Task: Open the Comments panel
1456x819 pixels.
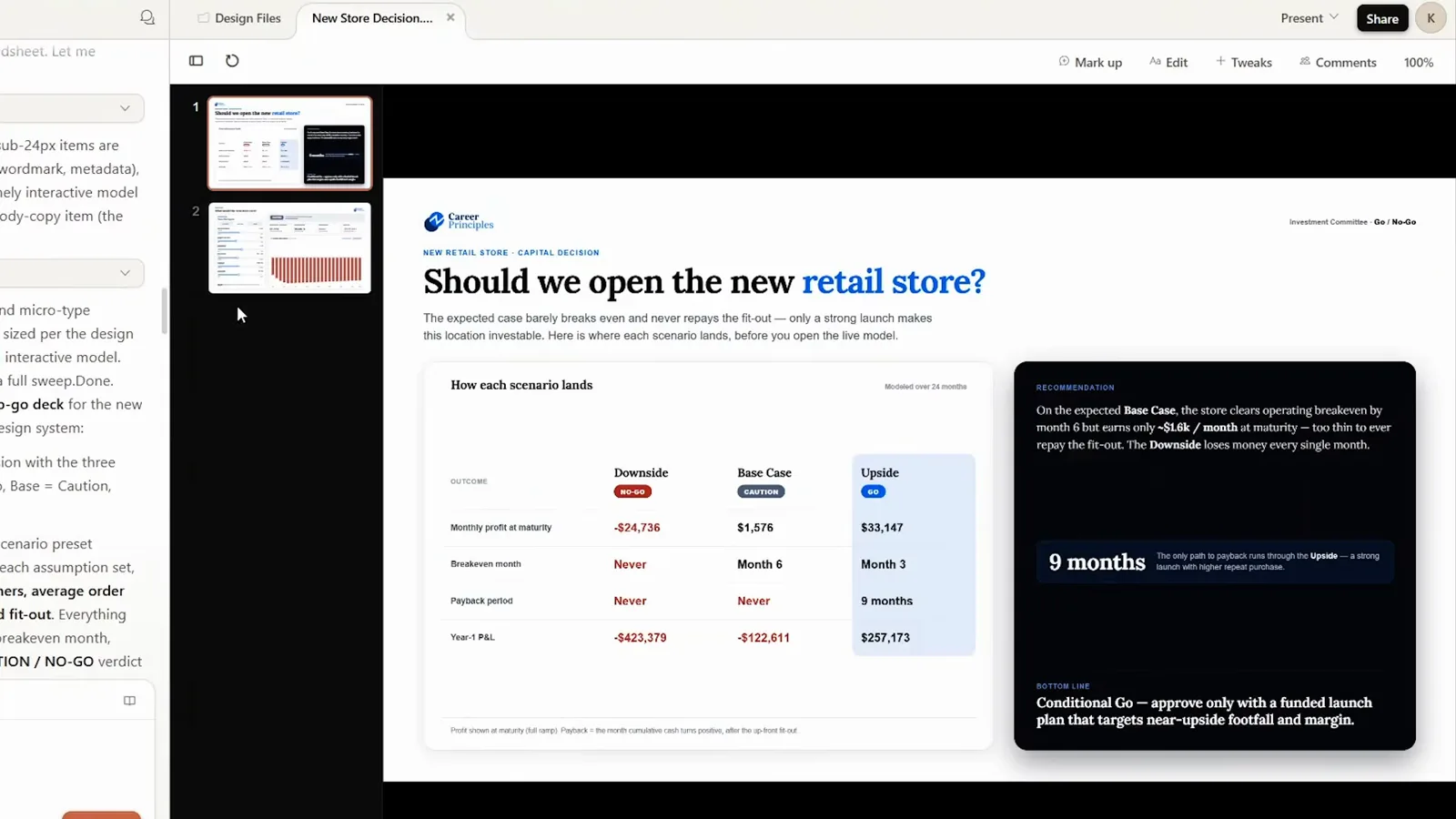Action: (x=1338, y=62)
